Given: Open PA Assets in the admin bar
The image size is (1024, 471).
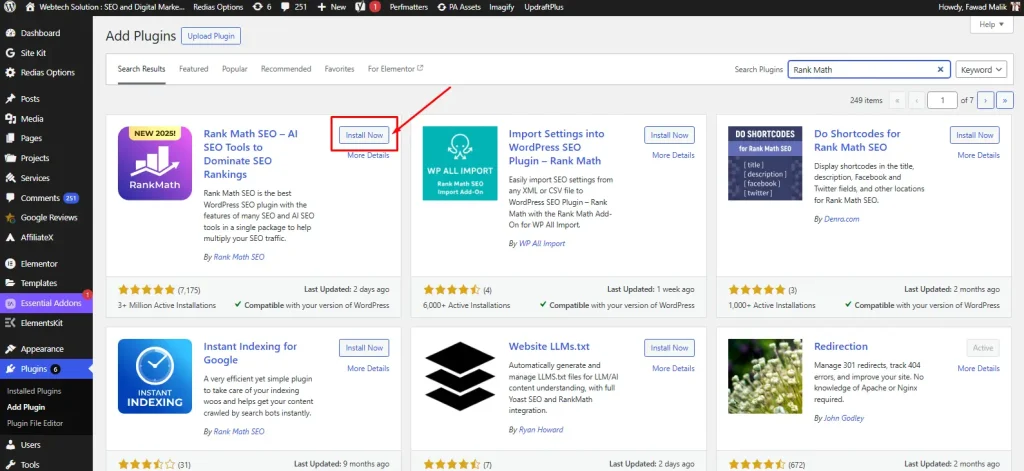Looking at the screenshot, I should (459, 7).
